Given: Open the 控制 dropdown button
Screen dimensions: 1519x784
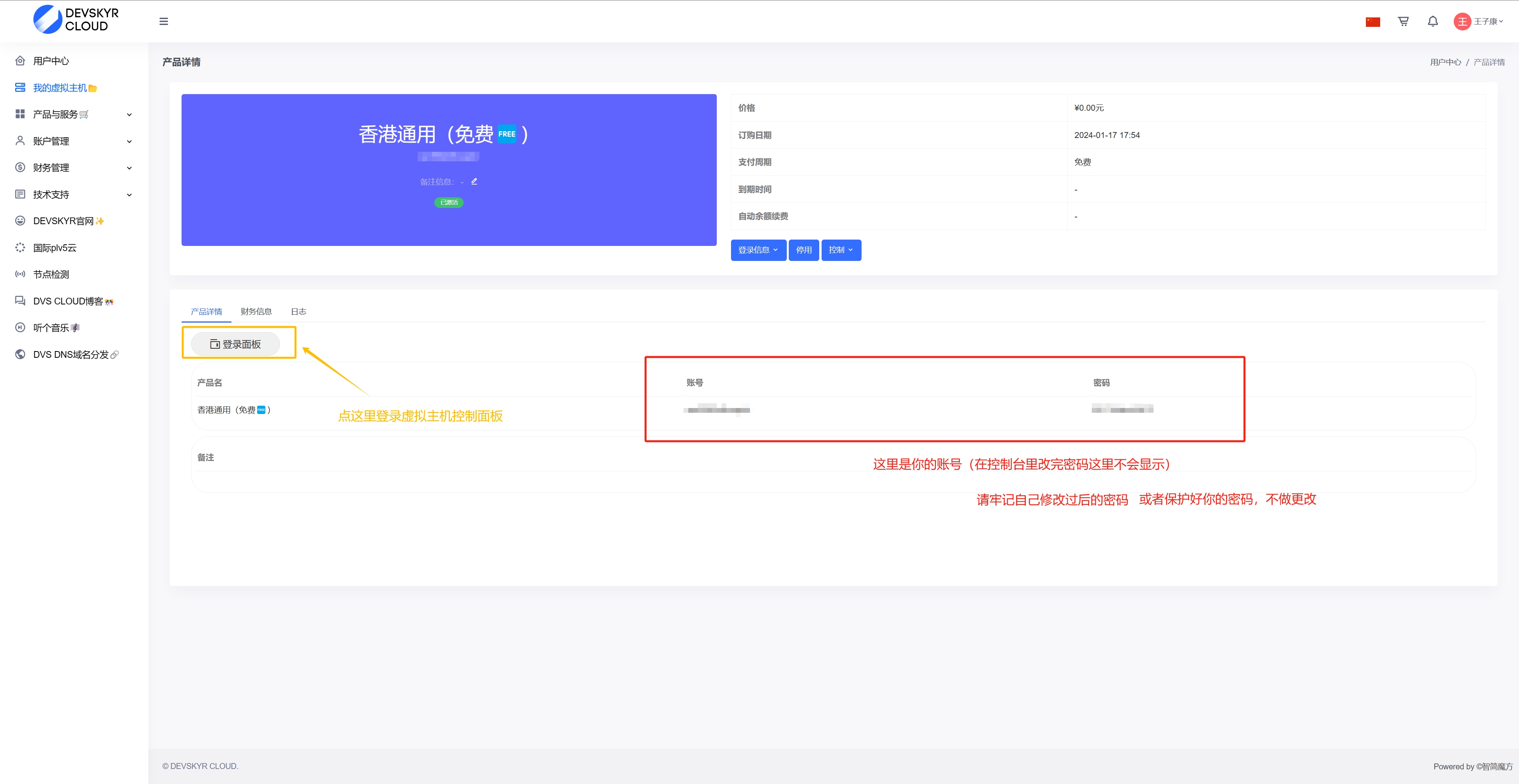Looking at the screenshot, I should [840, 250].
